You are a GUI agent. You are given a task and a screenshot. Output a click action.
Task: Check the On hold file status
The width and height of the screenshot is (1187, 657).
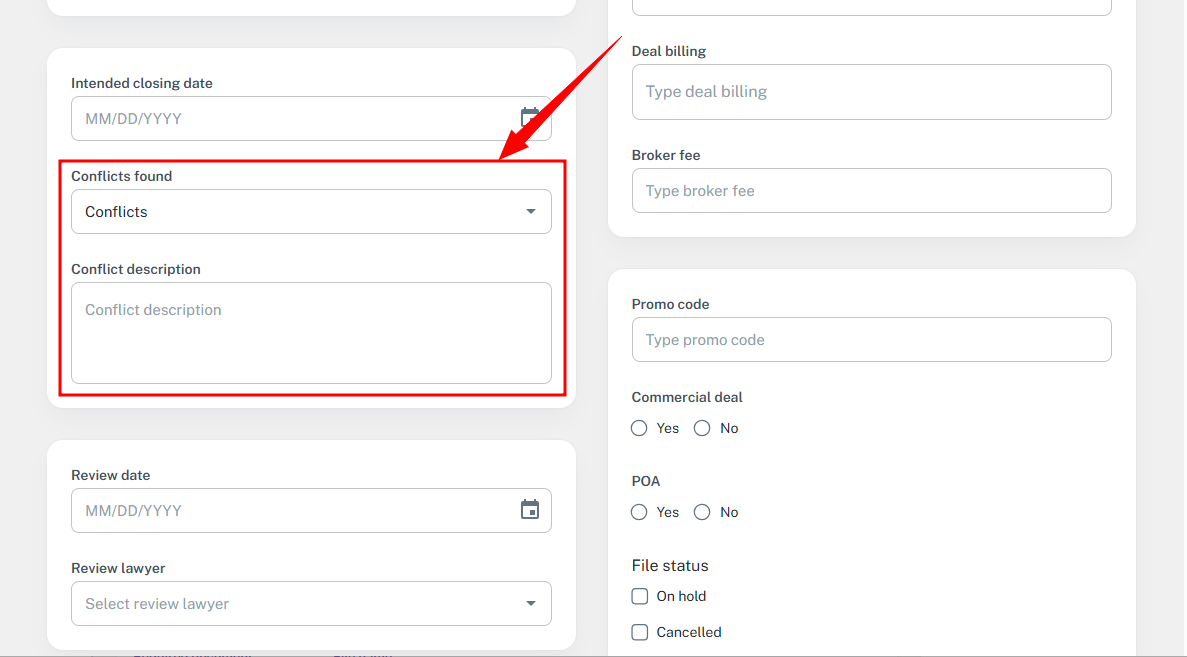point(640,596)
